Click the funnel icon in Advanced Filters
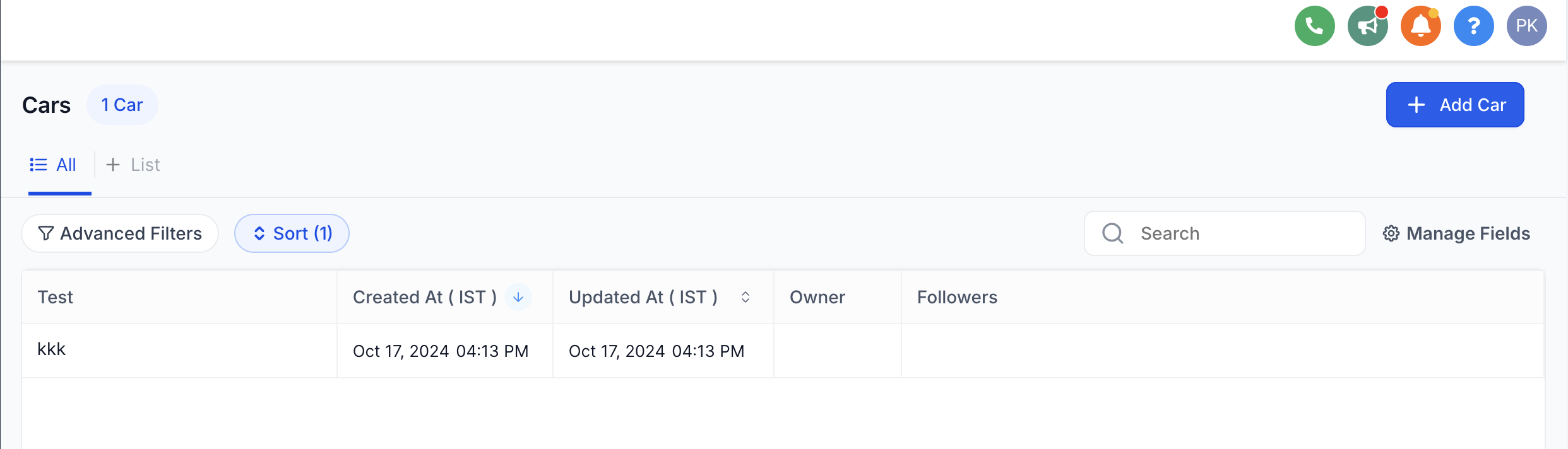 click(45, 233)
